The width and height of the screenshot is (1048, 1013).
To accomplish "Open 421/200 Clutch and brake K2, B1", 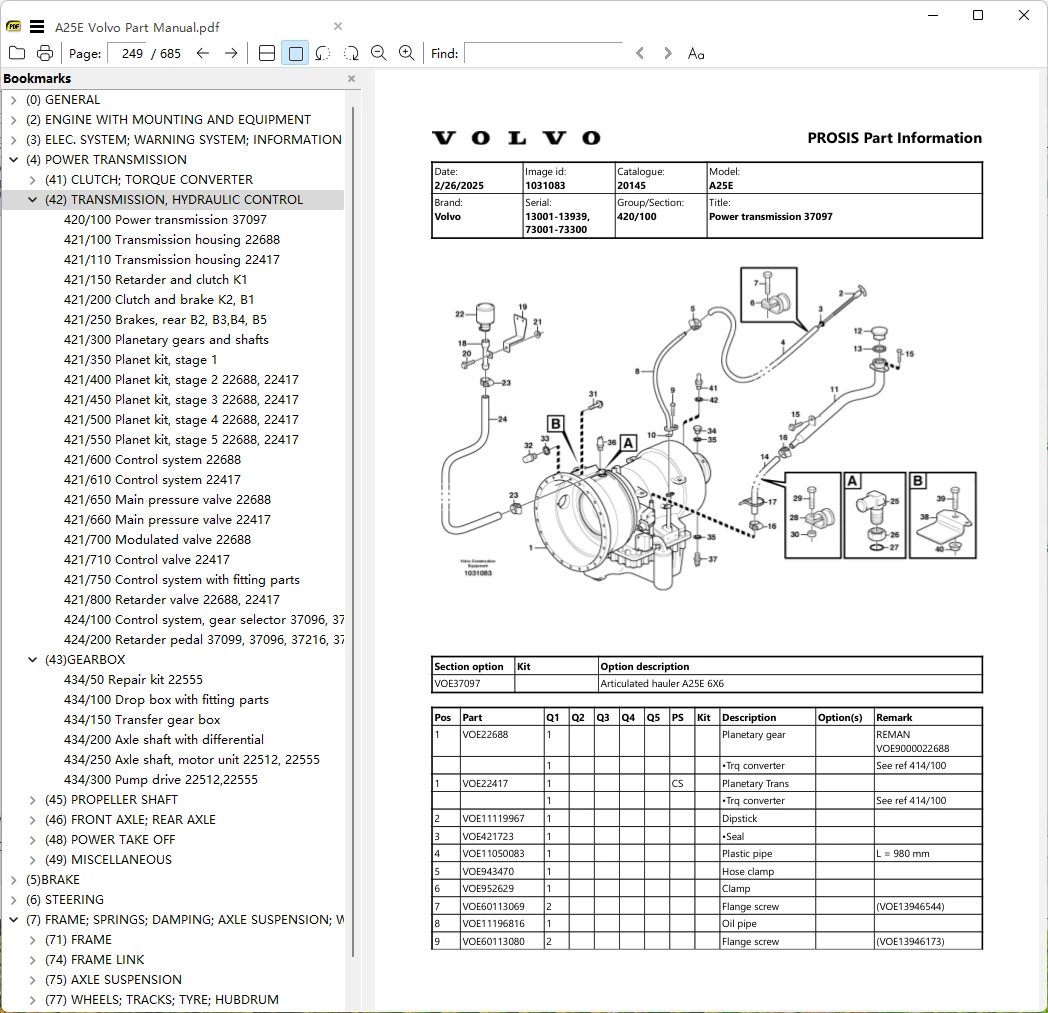I will coord(159,300).
